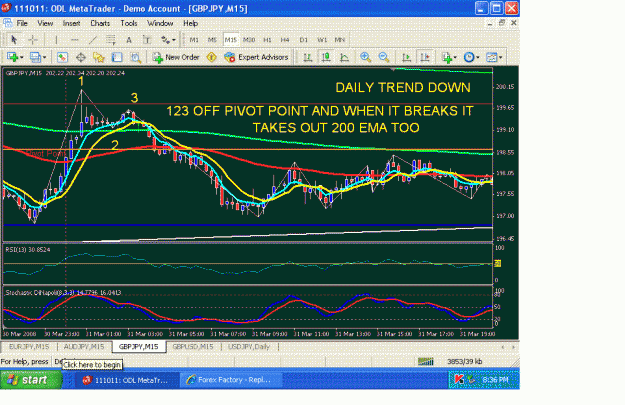Click the New Order button

pyautogui.click(x=176, y=57)
